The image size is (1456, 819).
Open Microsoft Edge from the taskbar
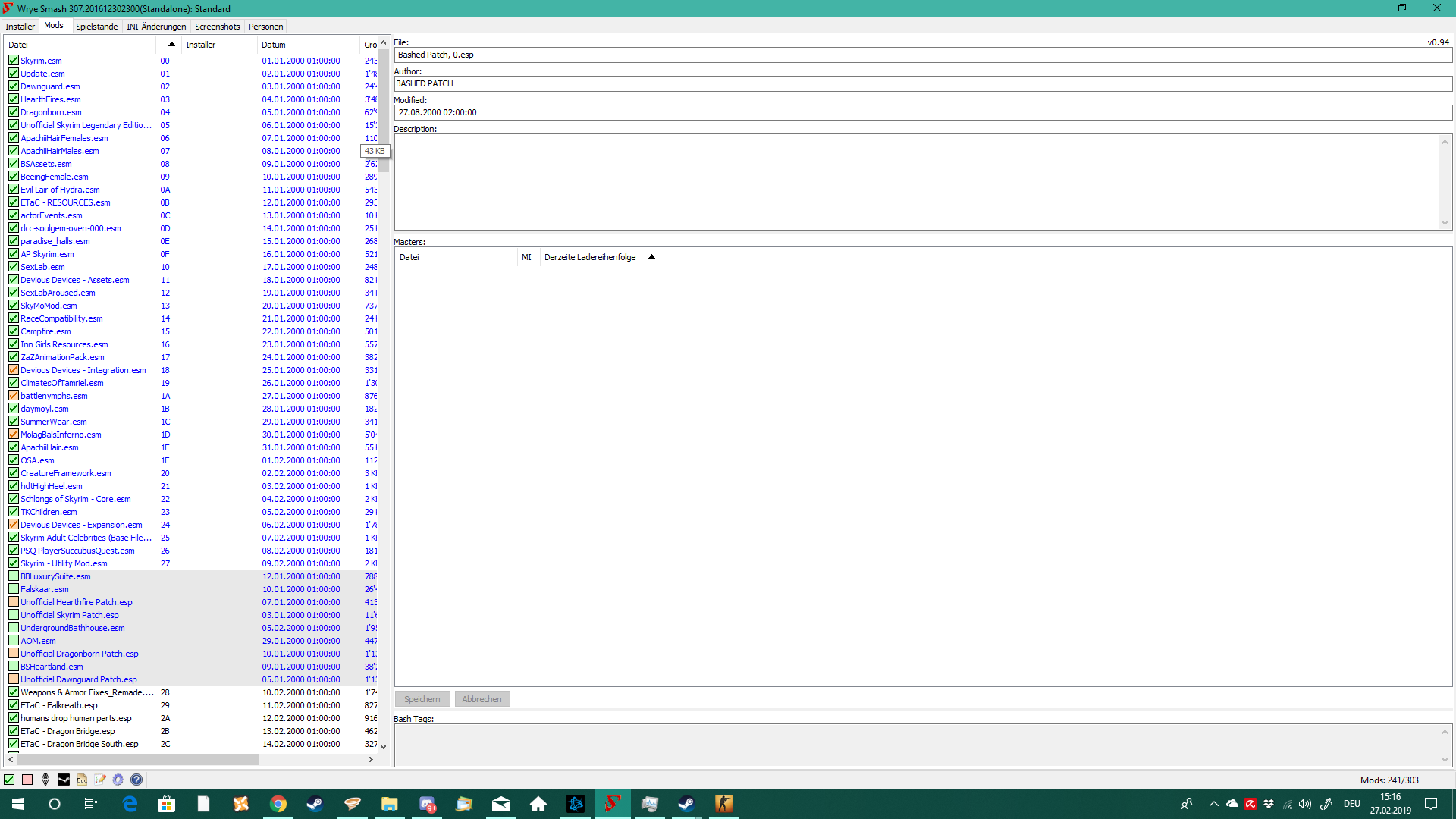(x=130, y=804)
